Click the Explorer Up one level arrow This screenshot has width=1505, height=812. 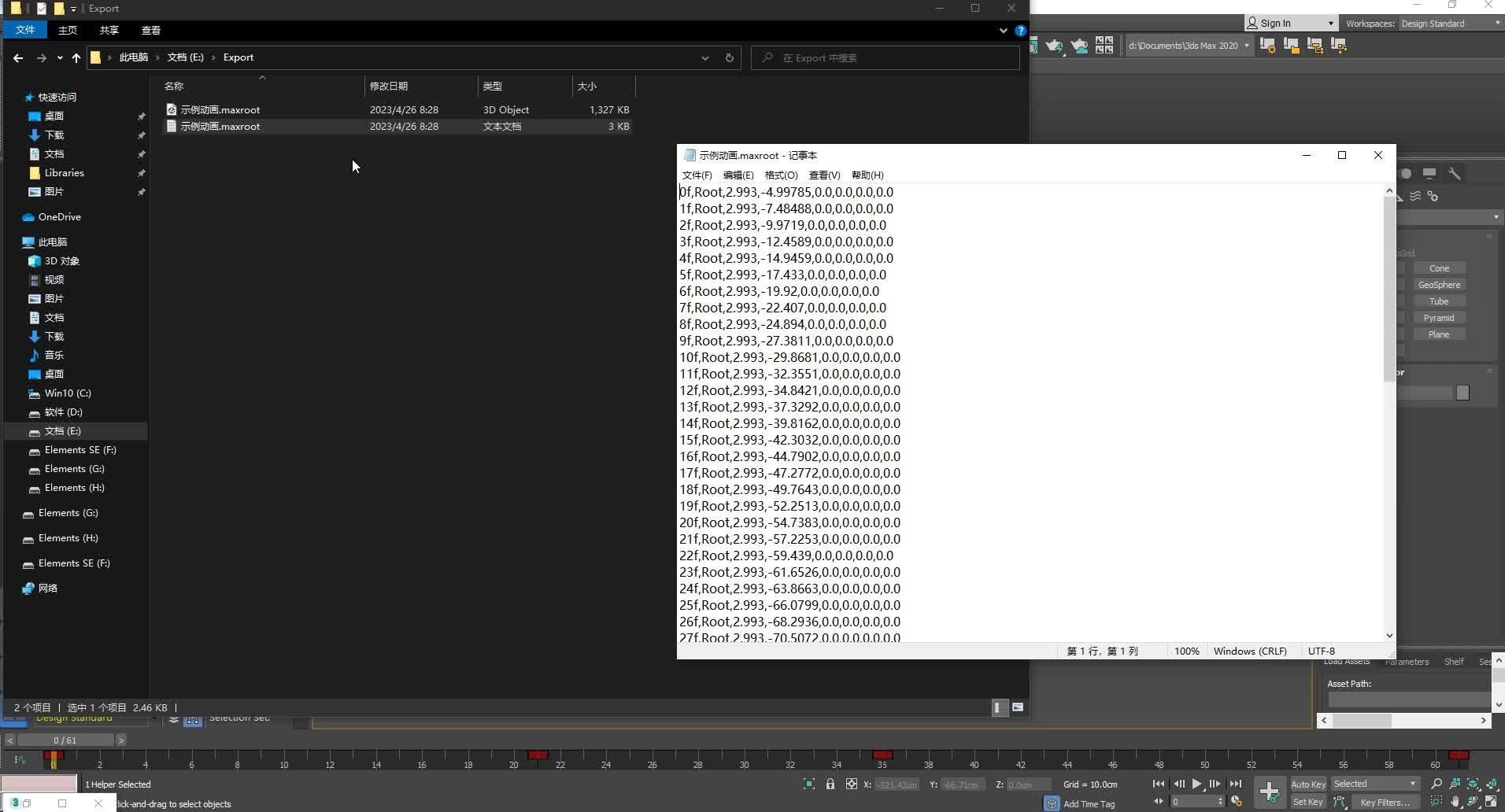click(x=76, y=57)
